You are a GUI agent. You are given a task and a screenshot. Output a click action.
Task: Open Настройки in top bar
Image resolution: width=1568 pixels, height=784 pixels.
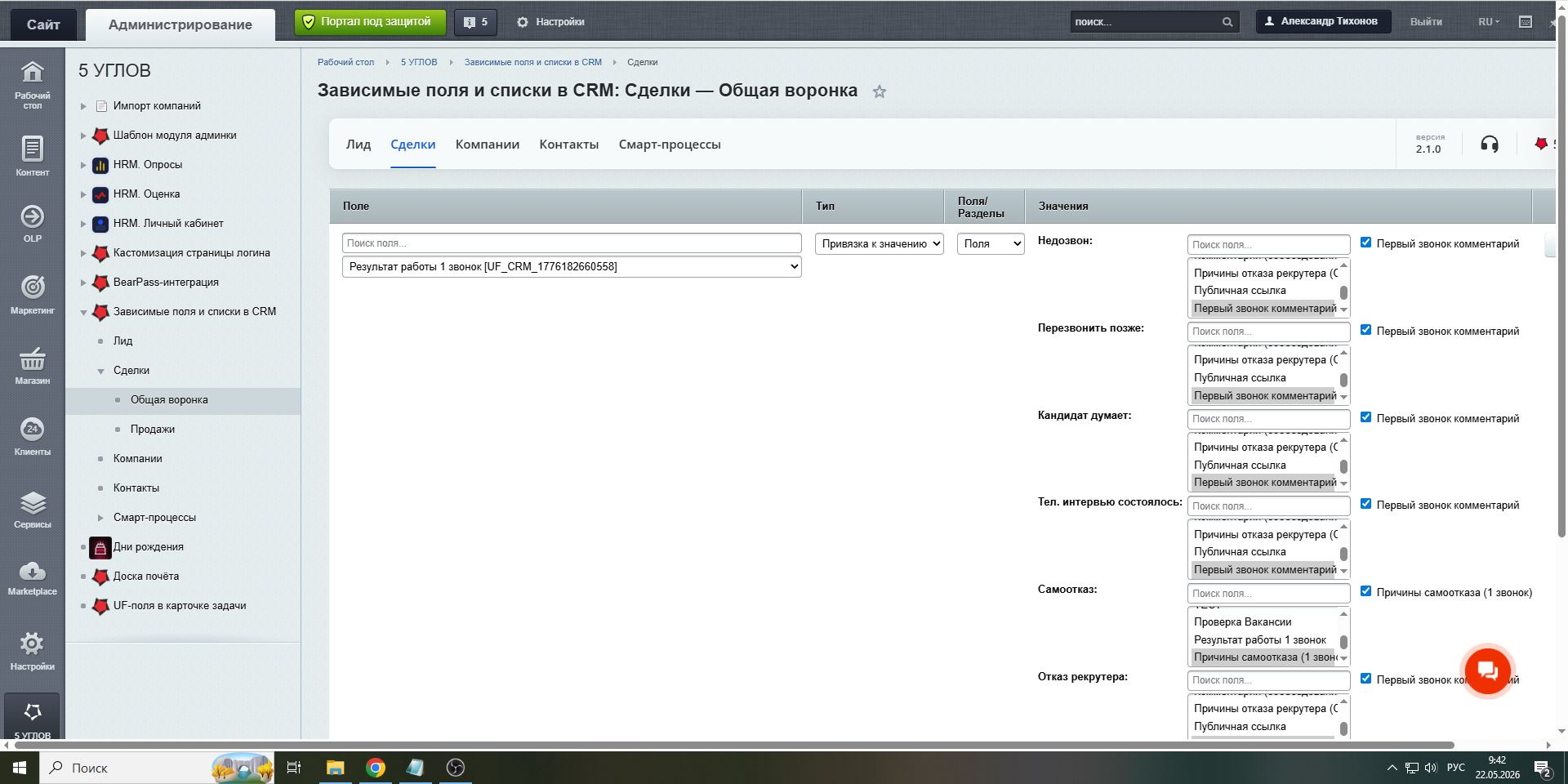(x=550, y=22)
